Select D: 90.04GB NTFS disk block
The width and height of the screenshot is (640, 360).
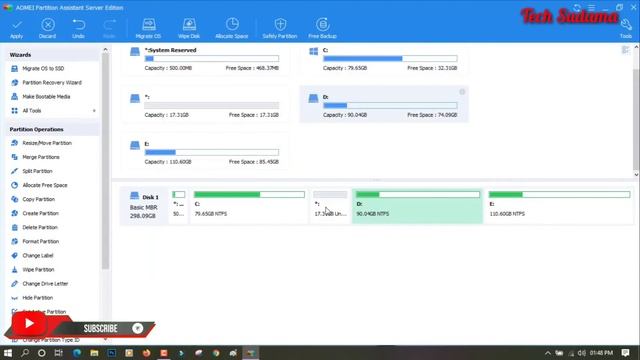pos(417,206)
